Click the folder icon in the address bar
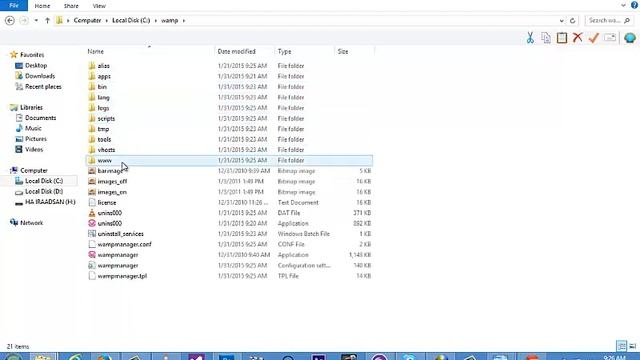 [x=60, y=20]
